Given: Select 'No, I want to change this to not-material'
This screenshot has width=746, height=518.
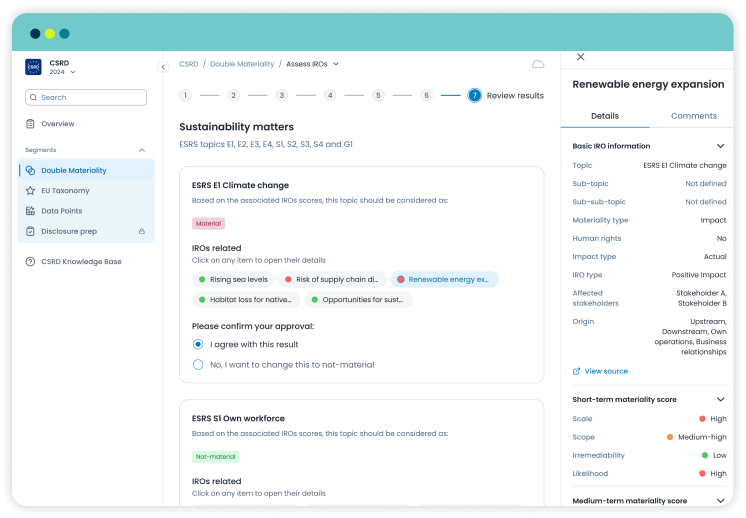Looking at the screenshot, I should point(198,365).
